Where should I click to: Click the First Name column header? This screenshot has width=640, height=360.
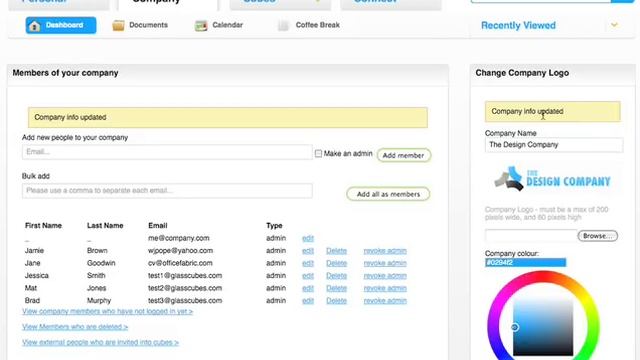tap(43, 226)
